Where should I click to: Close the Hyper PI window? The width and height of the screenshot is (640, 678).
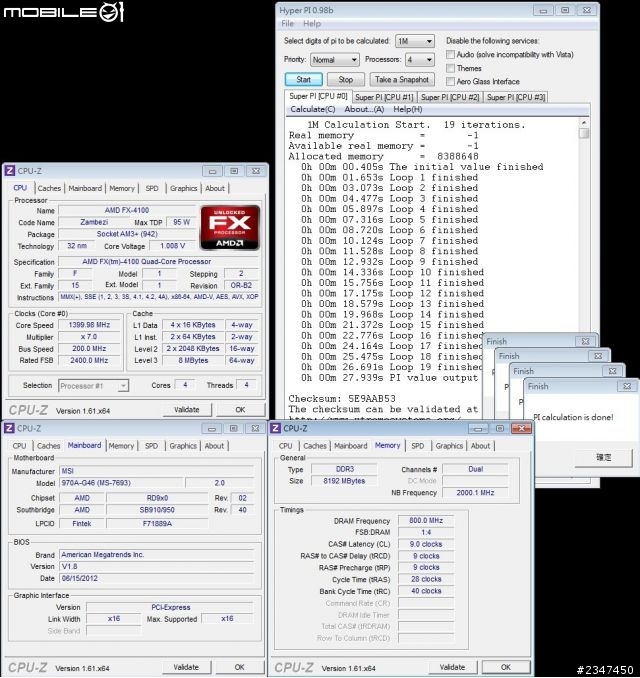tap(586, 10)
